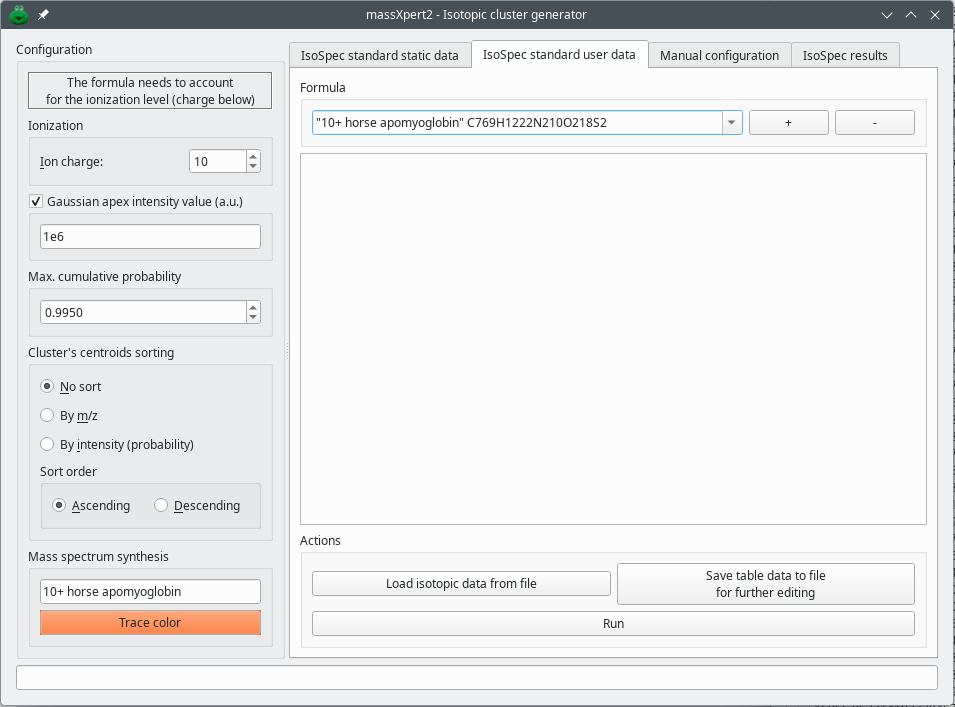The height and width of the screenshot is (707, 955).
Task: Click Save table data to file button
Action: coord(765,584)
